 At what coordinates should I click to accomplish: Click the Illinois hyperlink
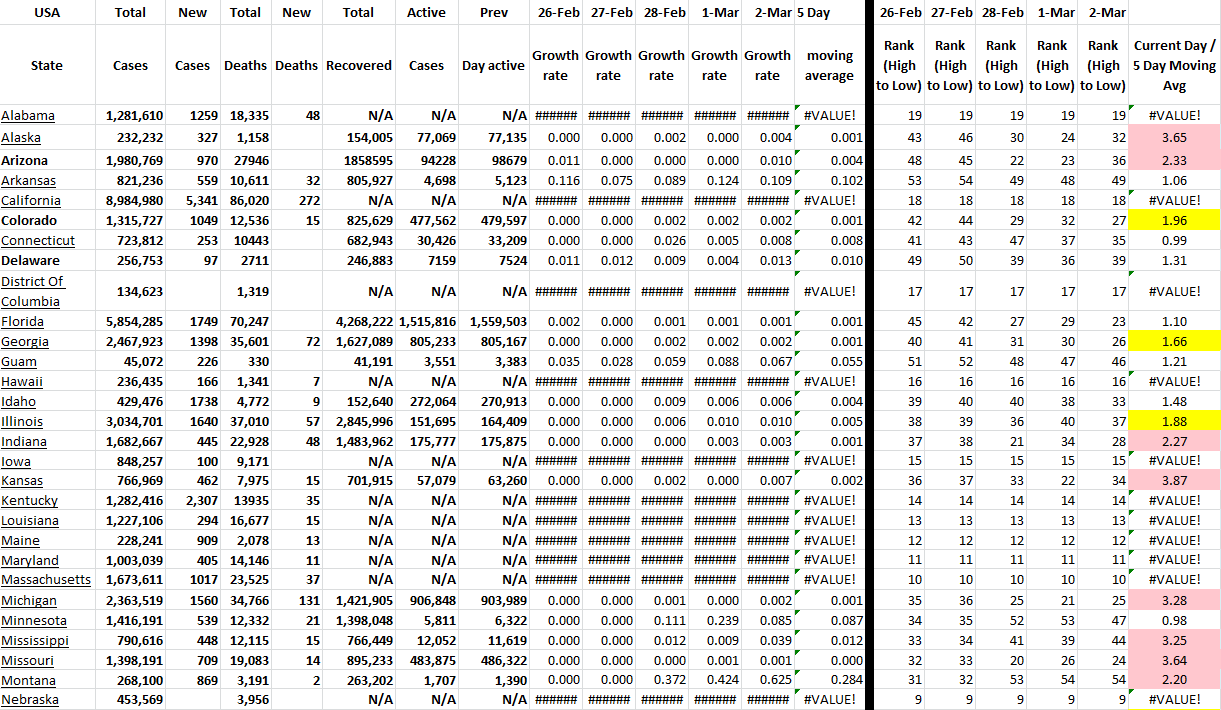[x=22, y=422]
